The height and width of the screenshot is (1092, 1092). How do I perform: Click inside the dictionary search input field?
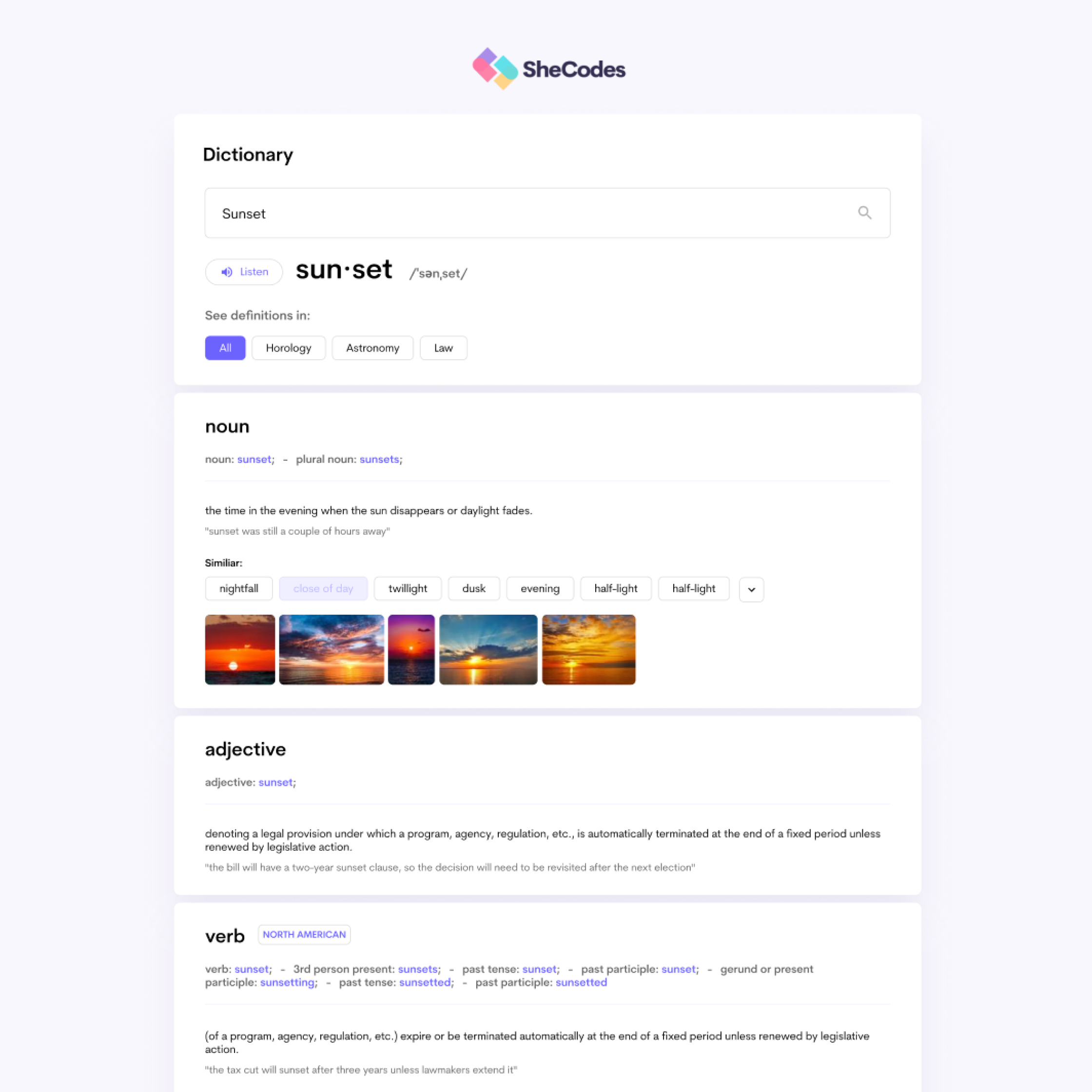[x=546, y=213]
